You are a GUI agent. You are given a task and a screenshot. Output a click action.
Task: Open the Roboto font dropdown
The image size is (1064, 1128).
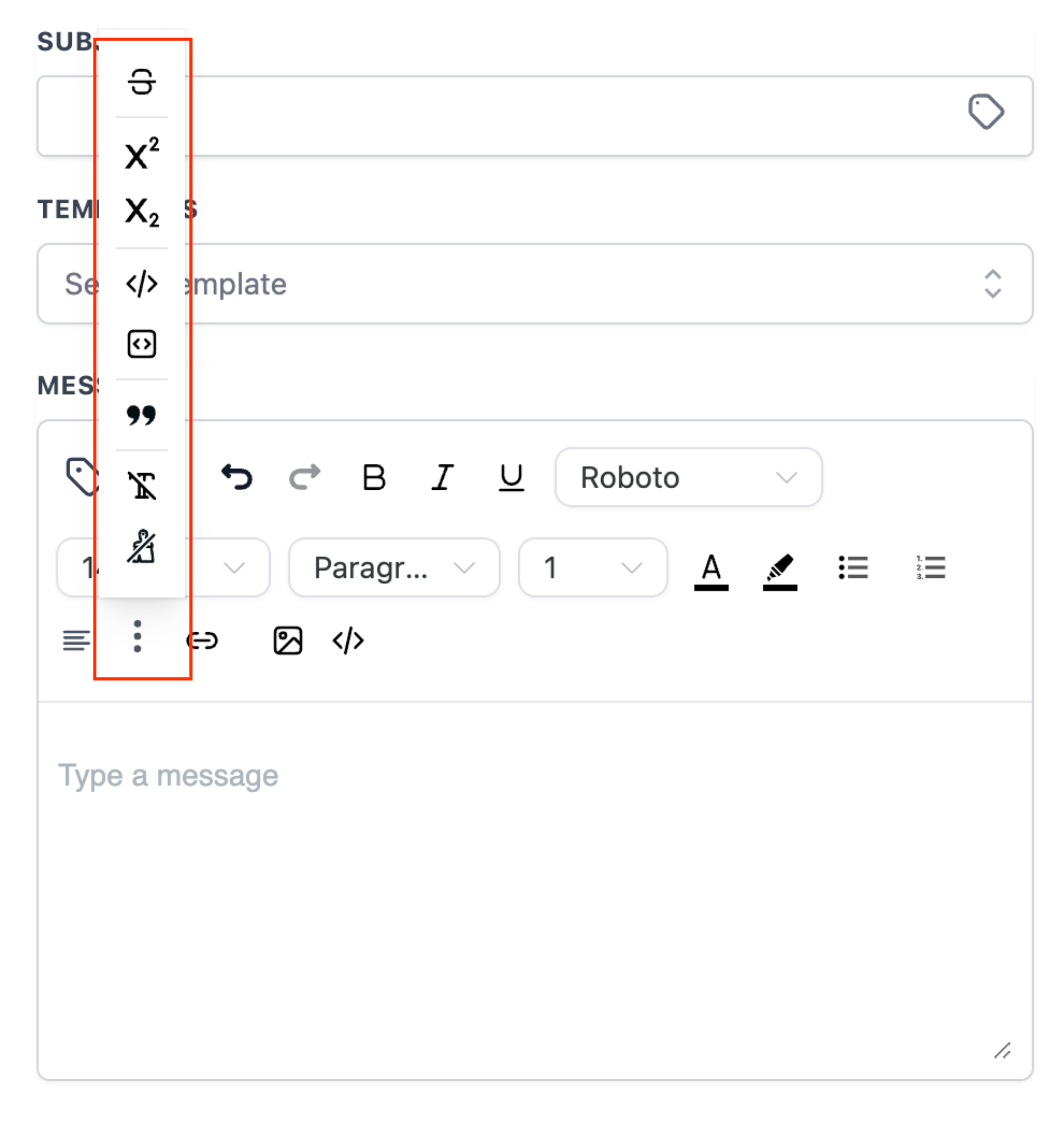point(688,477)
